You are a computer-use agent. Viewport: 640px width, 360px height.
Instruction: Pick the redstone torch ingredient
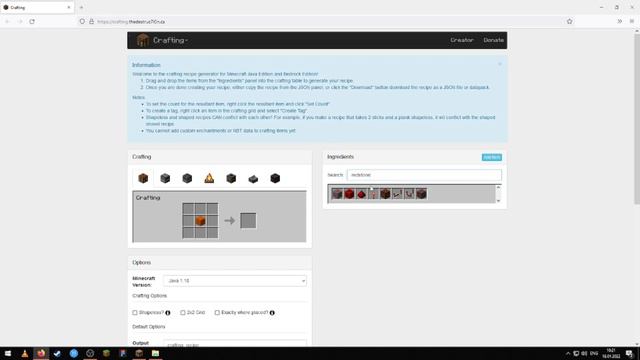click(373, 194)
